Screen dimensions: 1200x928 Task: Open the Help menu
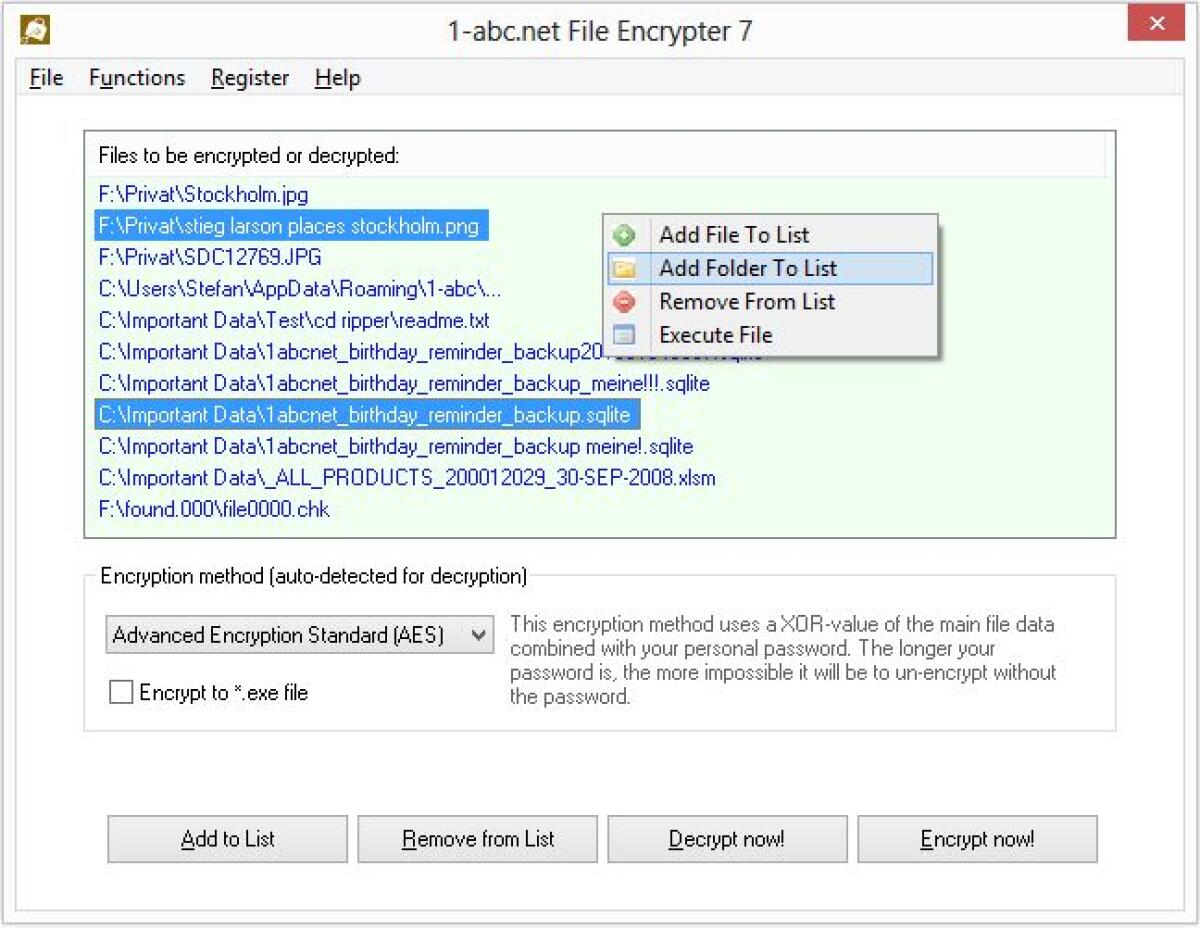coord(336,77)
